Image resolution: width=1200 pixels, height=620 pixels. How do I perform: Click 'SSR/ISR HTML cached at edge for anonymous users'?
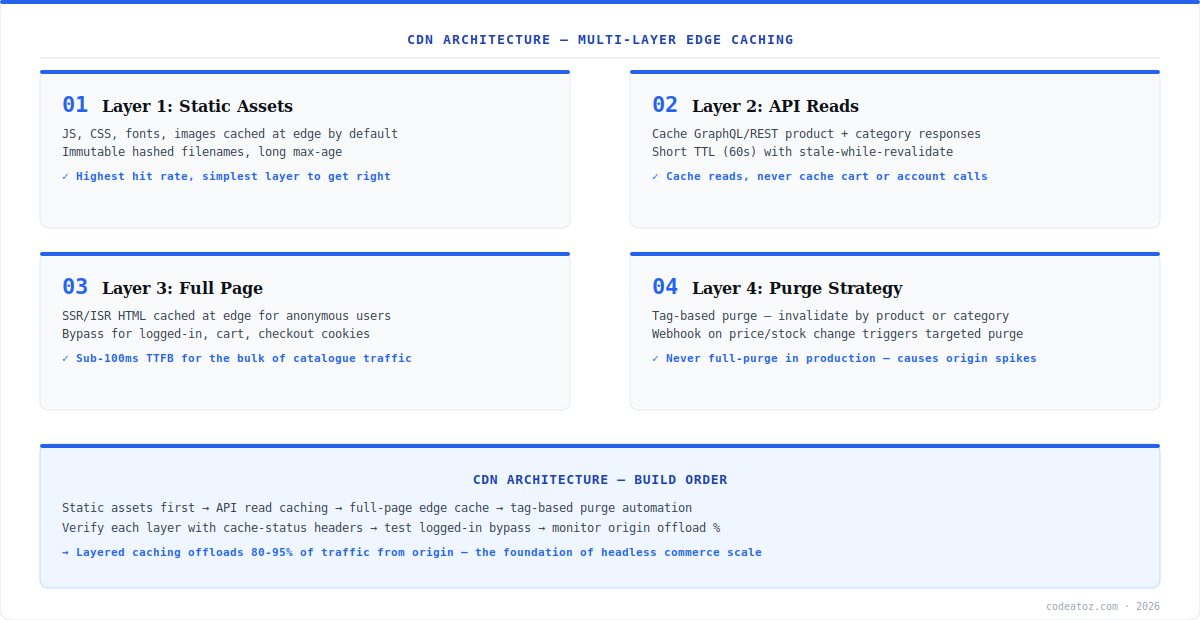coord(226,316)
